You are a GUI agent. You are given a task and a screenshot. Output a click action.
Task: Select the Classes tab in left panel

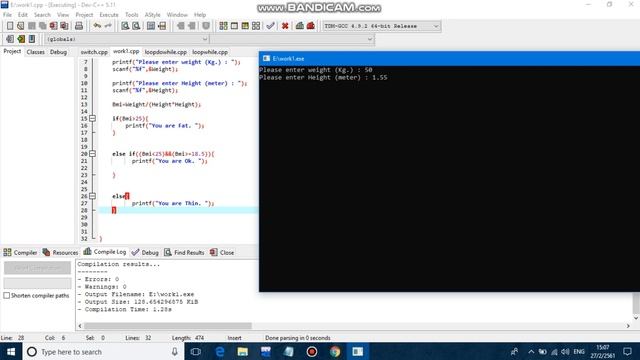coord(36,52)
